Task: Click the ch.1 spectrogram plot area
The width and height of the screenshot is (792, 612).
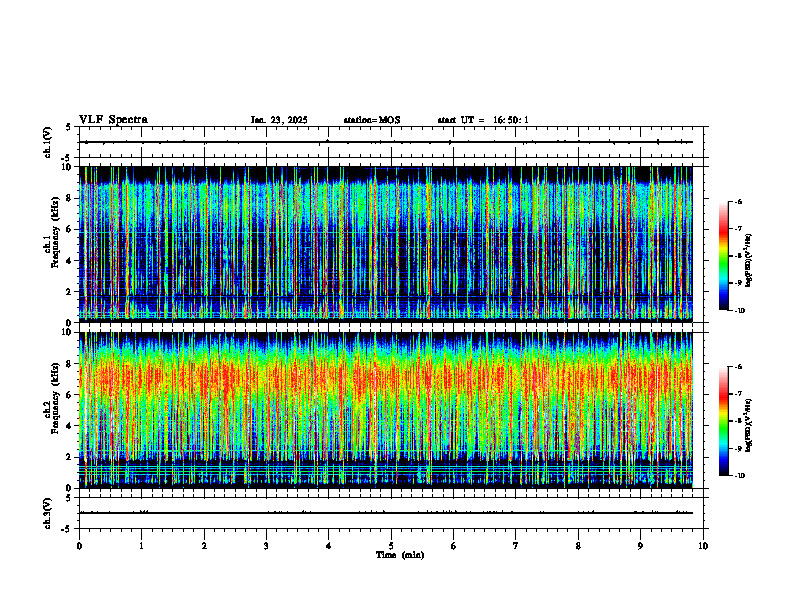Action: pos(386,244)
